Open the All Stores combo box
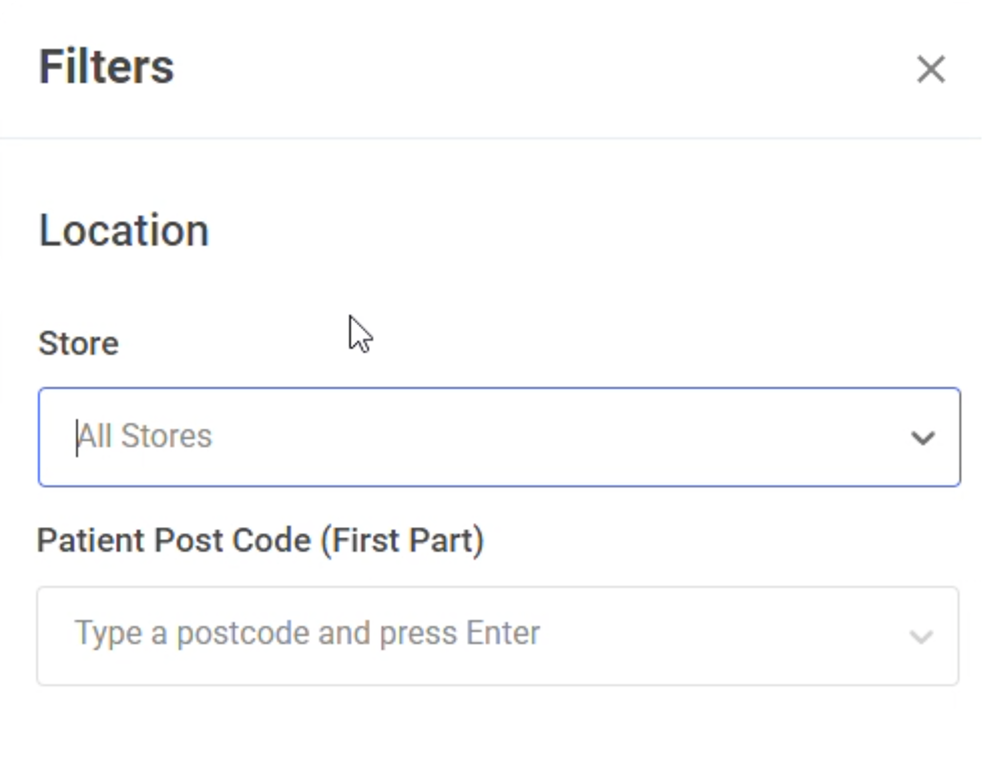The height and width of the screenshot is (777, 983). pyautogui.click(x=499, y=437)
